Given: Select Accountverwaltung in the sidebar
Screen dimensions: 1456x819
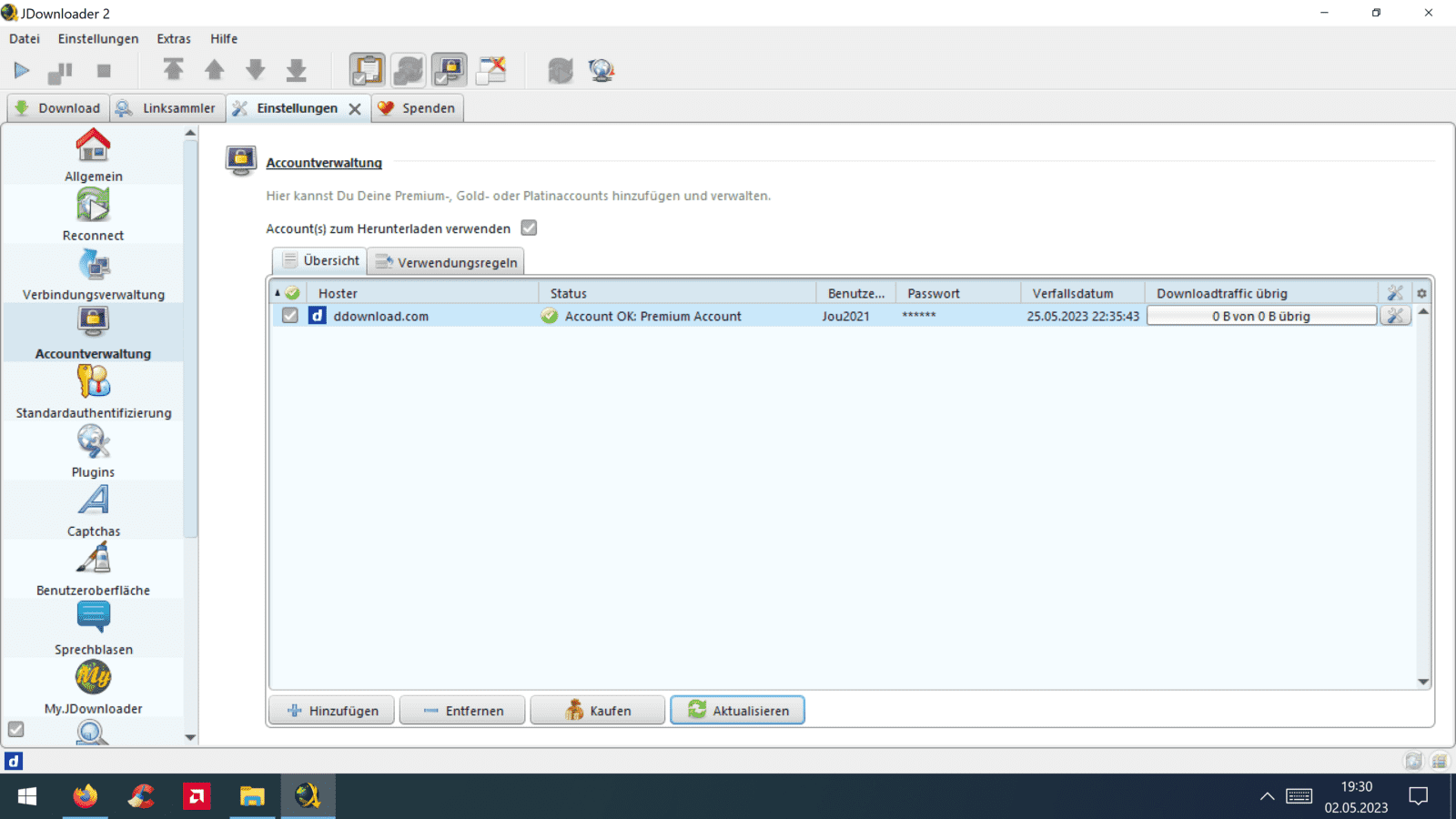Looking at the screenshot, I should [93, 333].
